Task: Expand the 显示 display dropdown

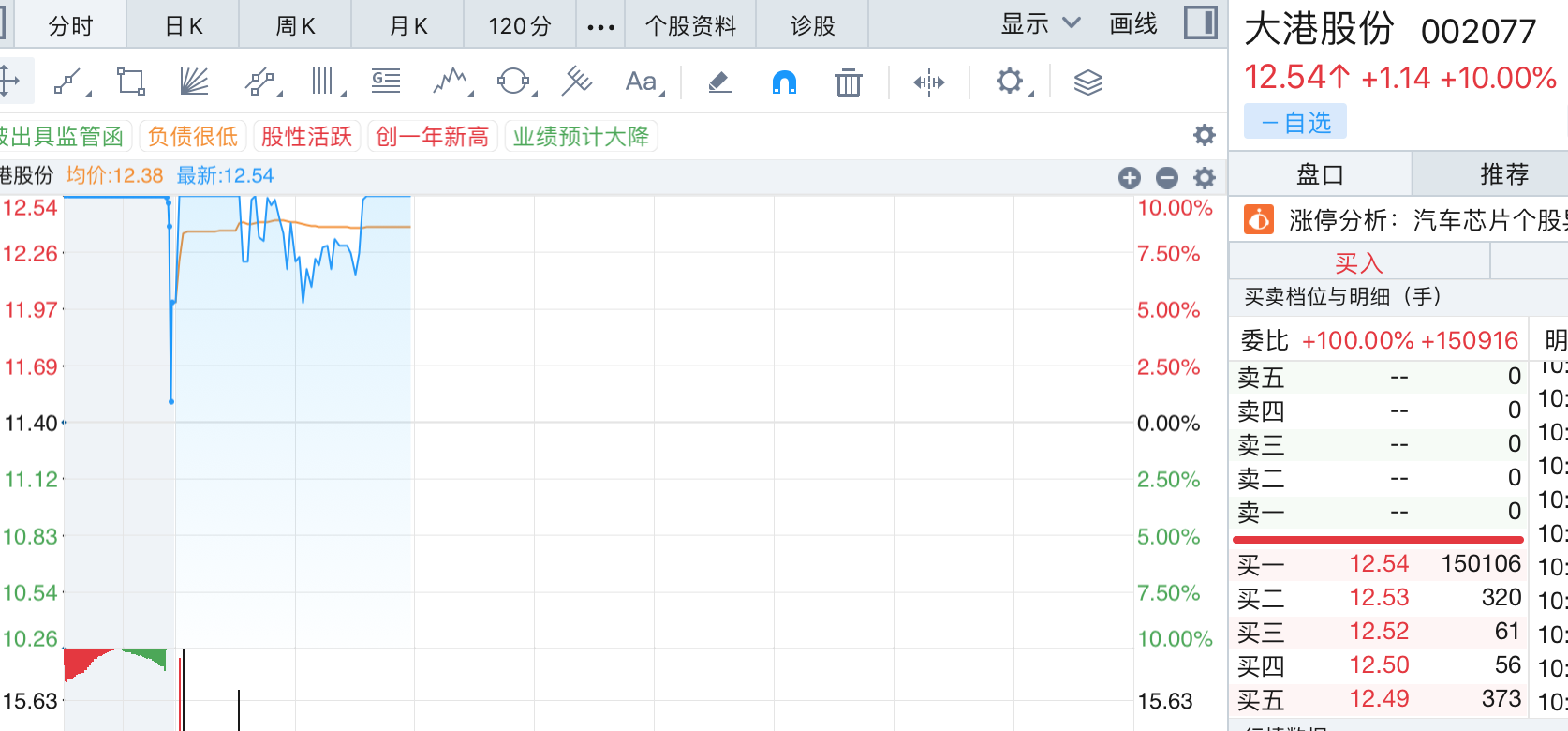Action: tap(1041, 23)
